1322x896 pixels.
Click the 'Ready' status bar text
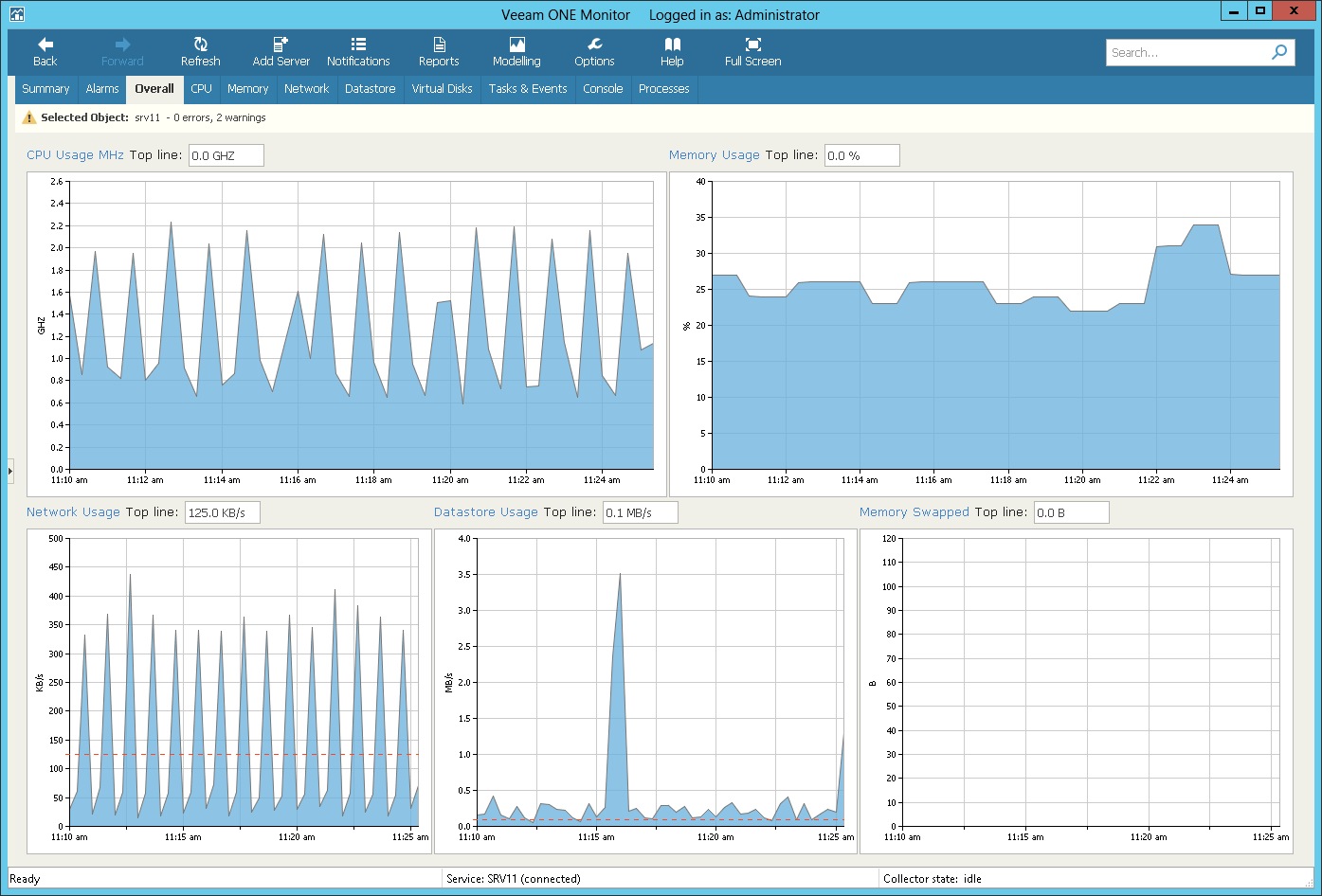(x=25, y=879)
